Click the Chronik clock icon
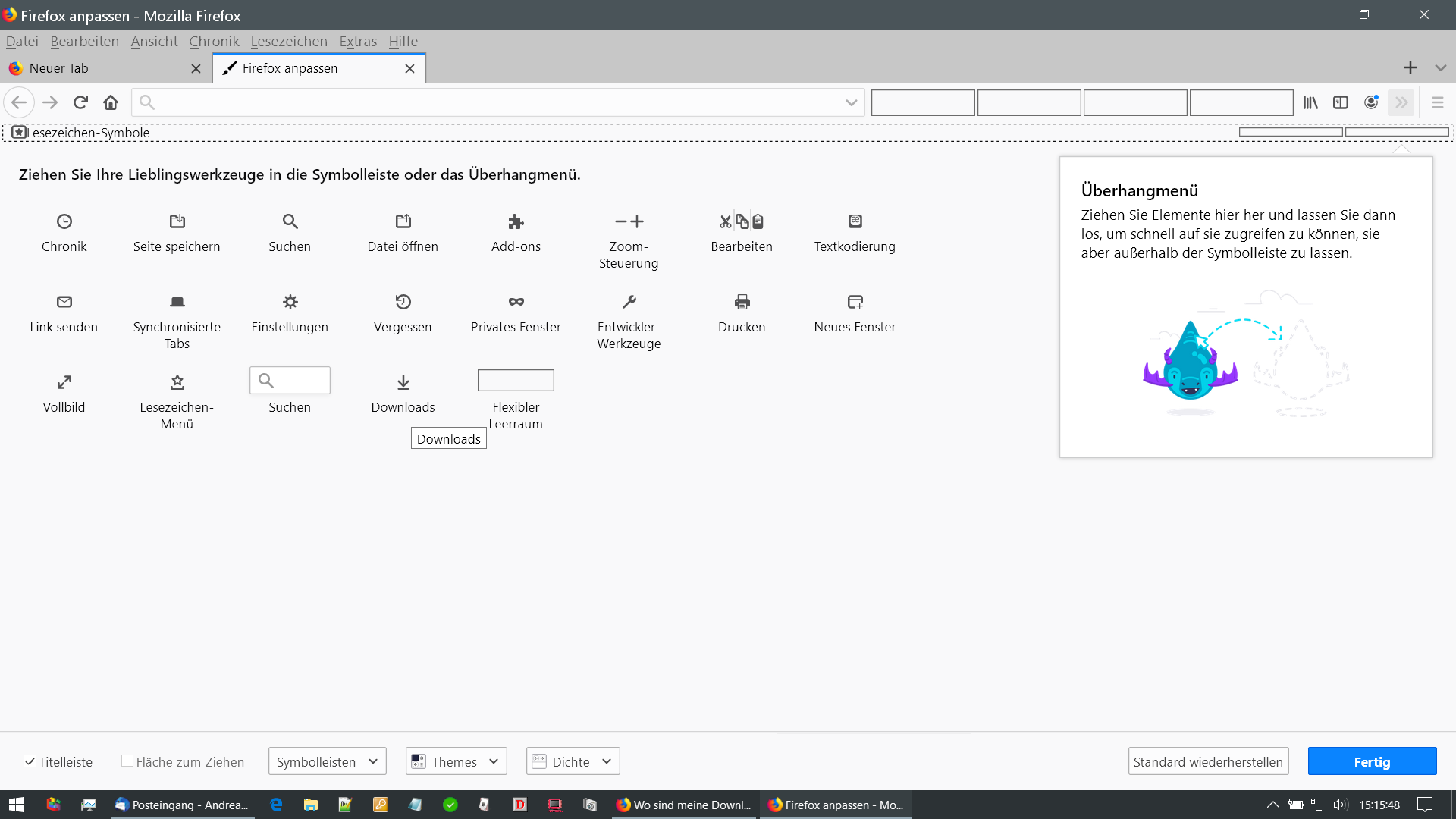This screenshot has width=1456, height=819. tap(64, 221)
